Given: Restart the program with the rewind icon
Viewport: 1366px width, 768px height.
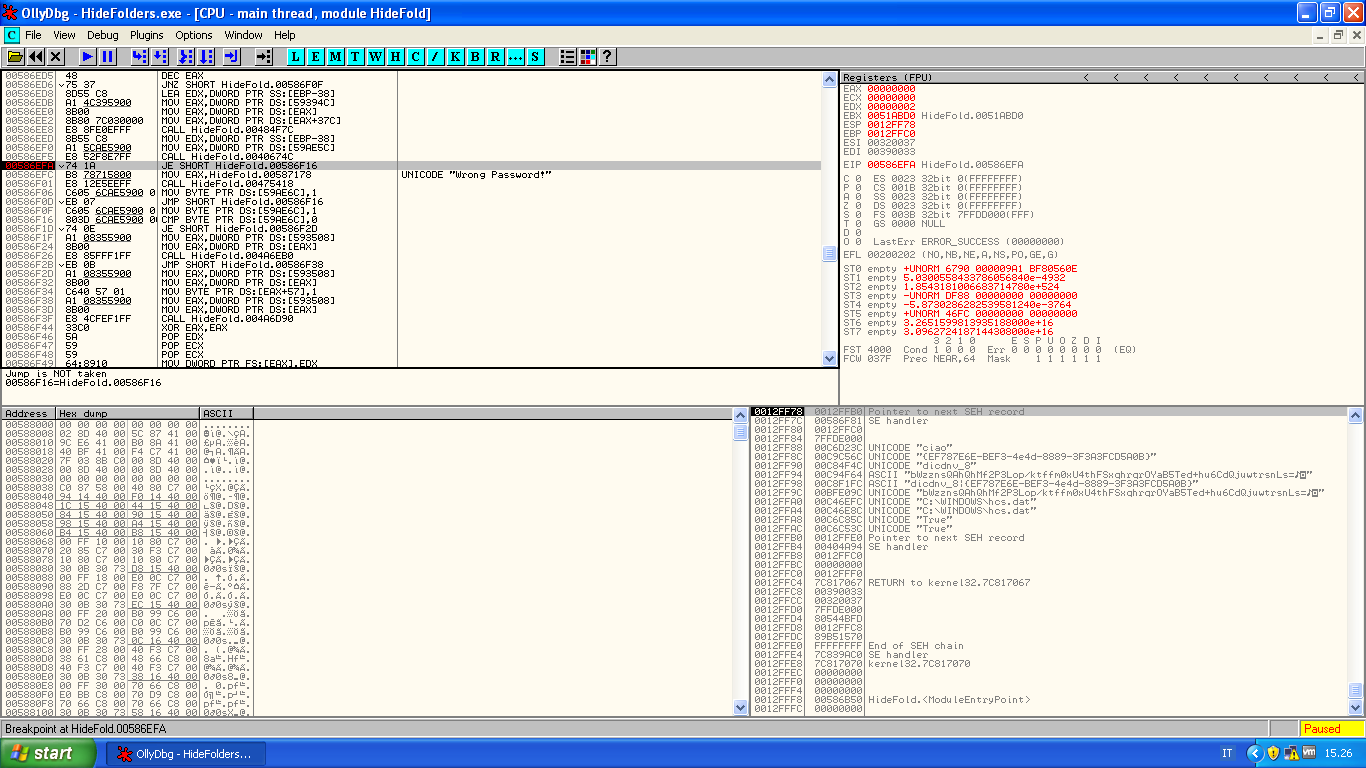Looking at the screenshot, I should tap(36, 57).
